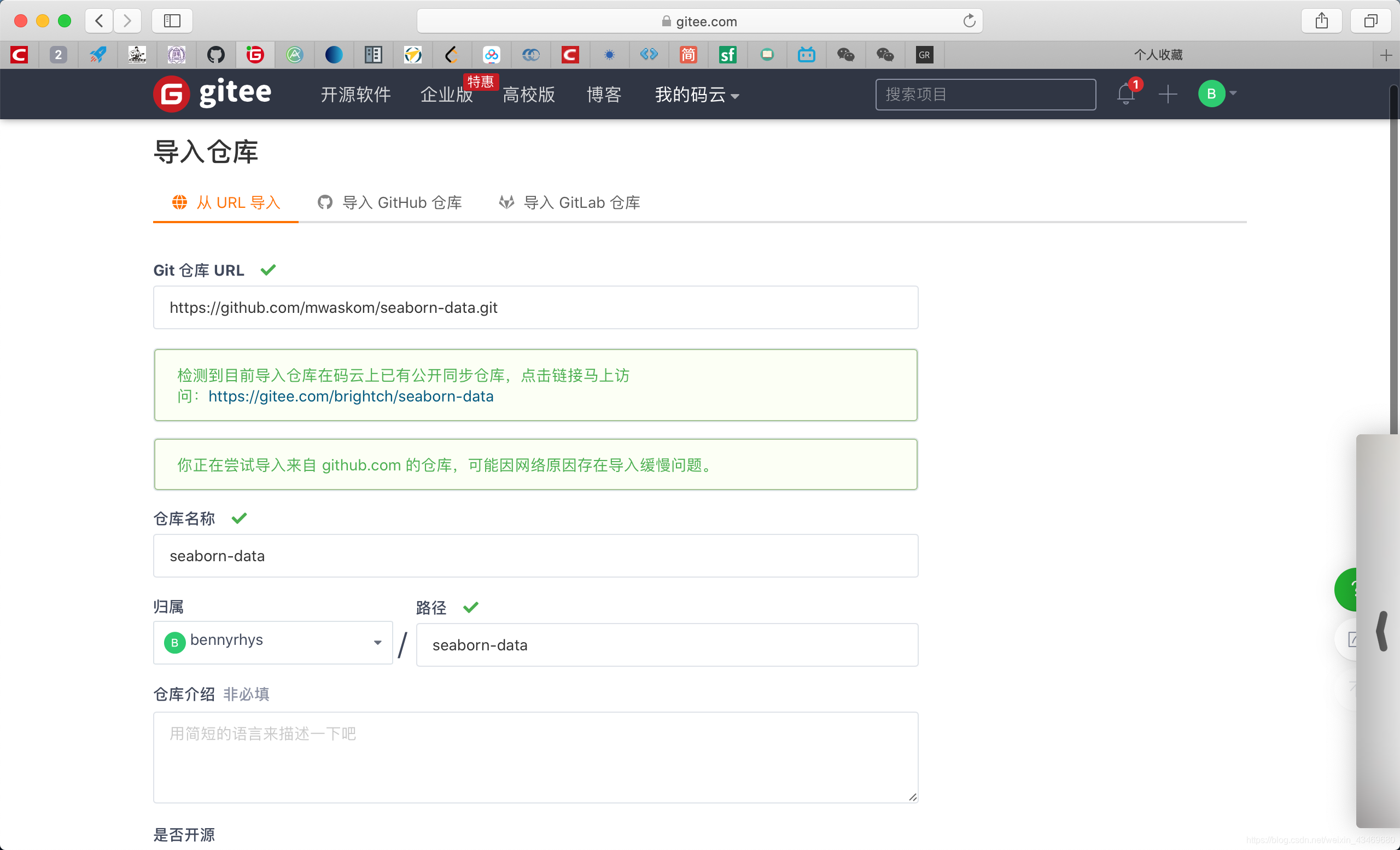Screen dimensions: 1400x850
Task: Open 企业版 in navigation
Action: 447,94
